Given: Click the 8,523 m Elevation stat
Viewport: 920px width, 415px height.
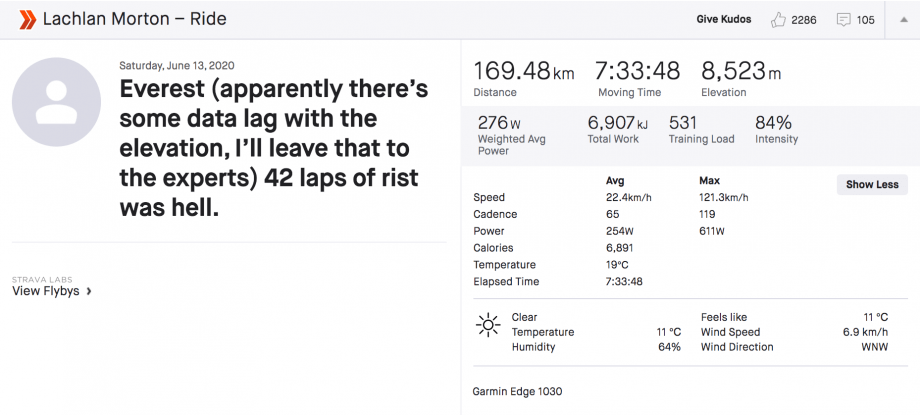Looking at the screenshot, I should 740,72.
